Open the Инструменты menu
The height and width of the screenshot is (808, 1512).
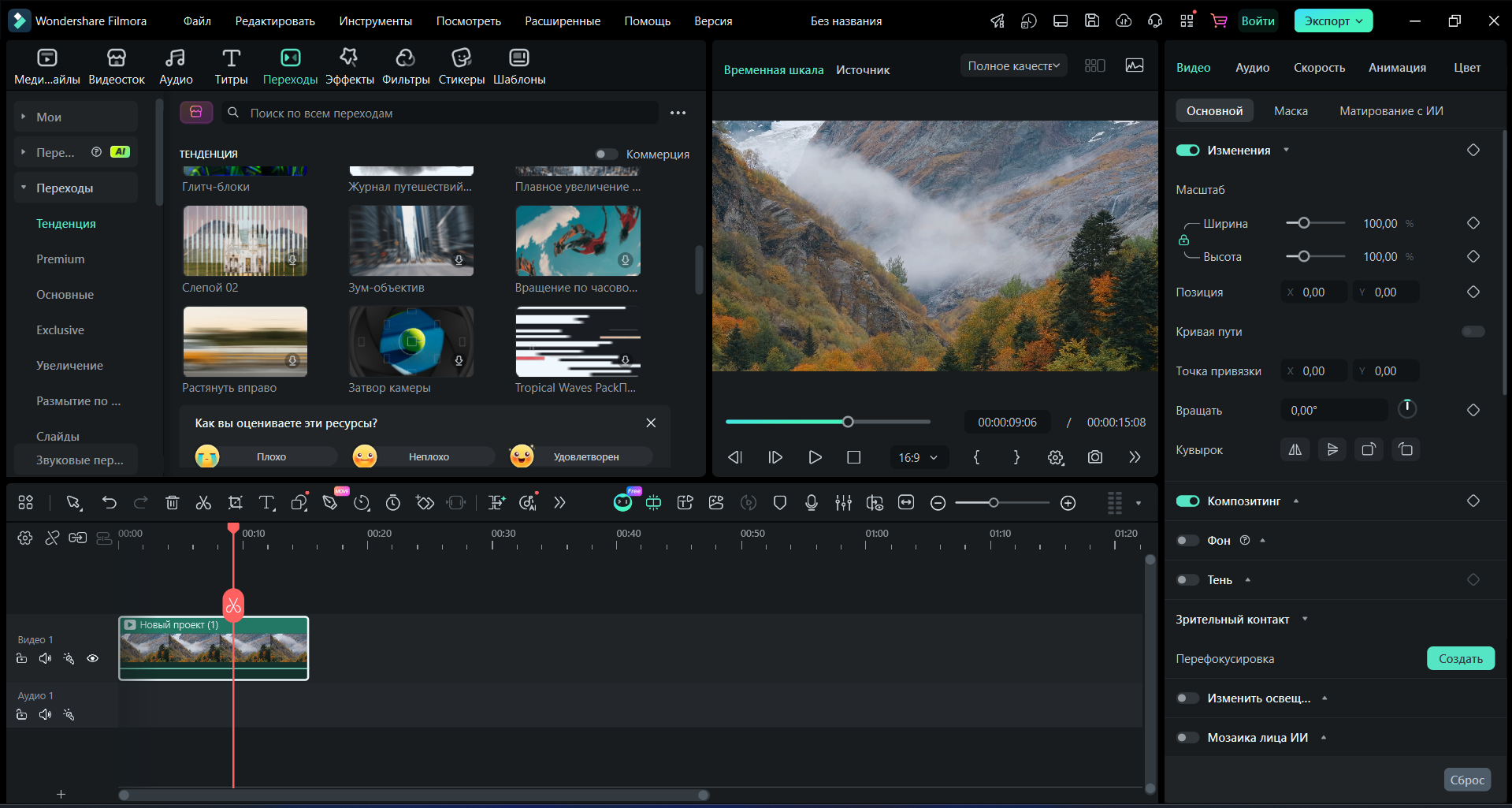coord(376,21)
